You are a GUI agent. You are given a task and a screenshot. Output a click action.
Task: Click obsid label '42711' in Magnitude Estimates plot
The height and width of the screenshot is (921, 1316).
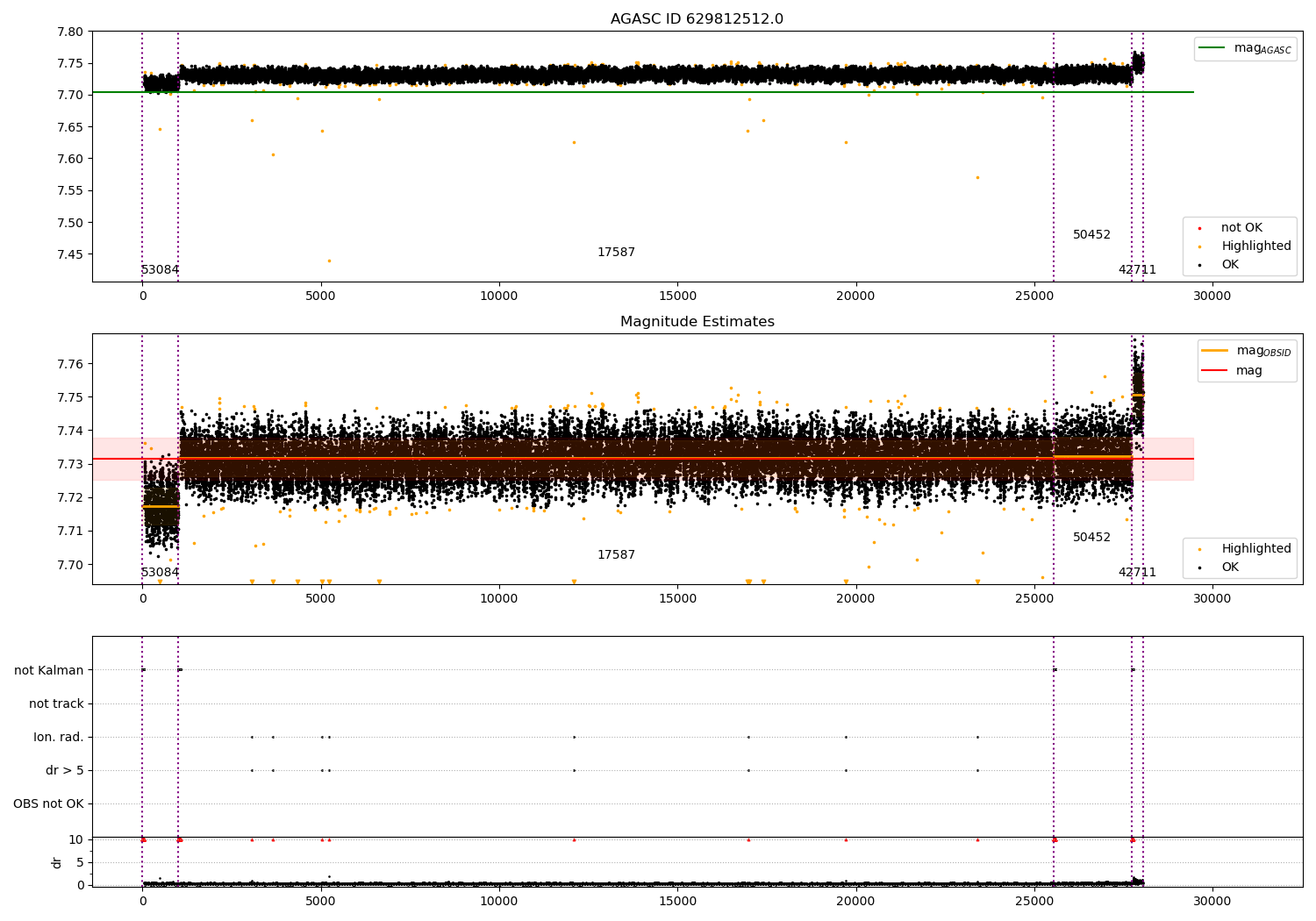(x=1137, y=573)
